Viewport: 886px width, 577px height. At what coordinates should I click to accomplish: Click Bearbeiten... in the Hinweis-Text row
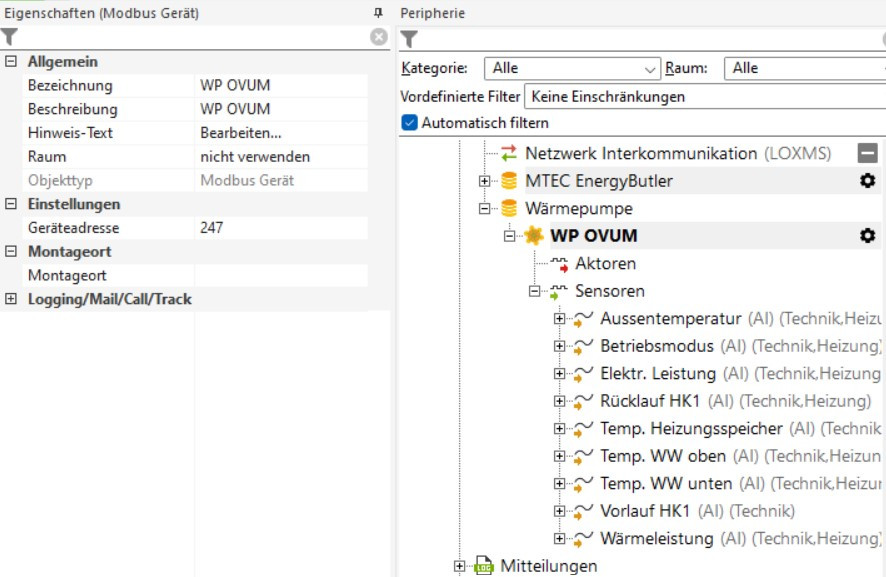[241, 133]
